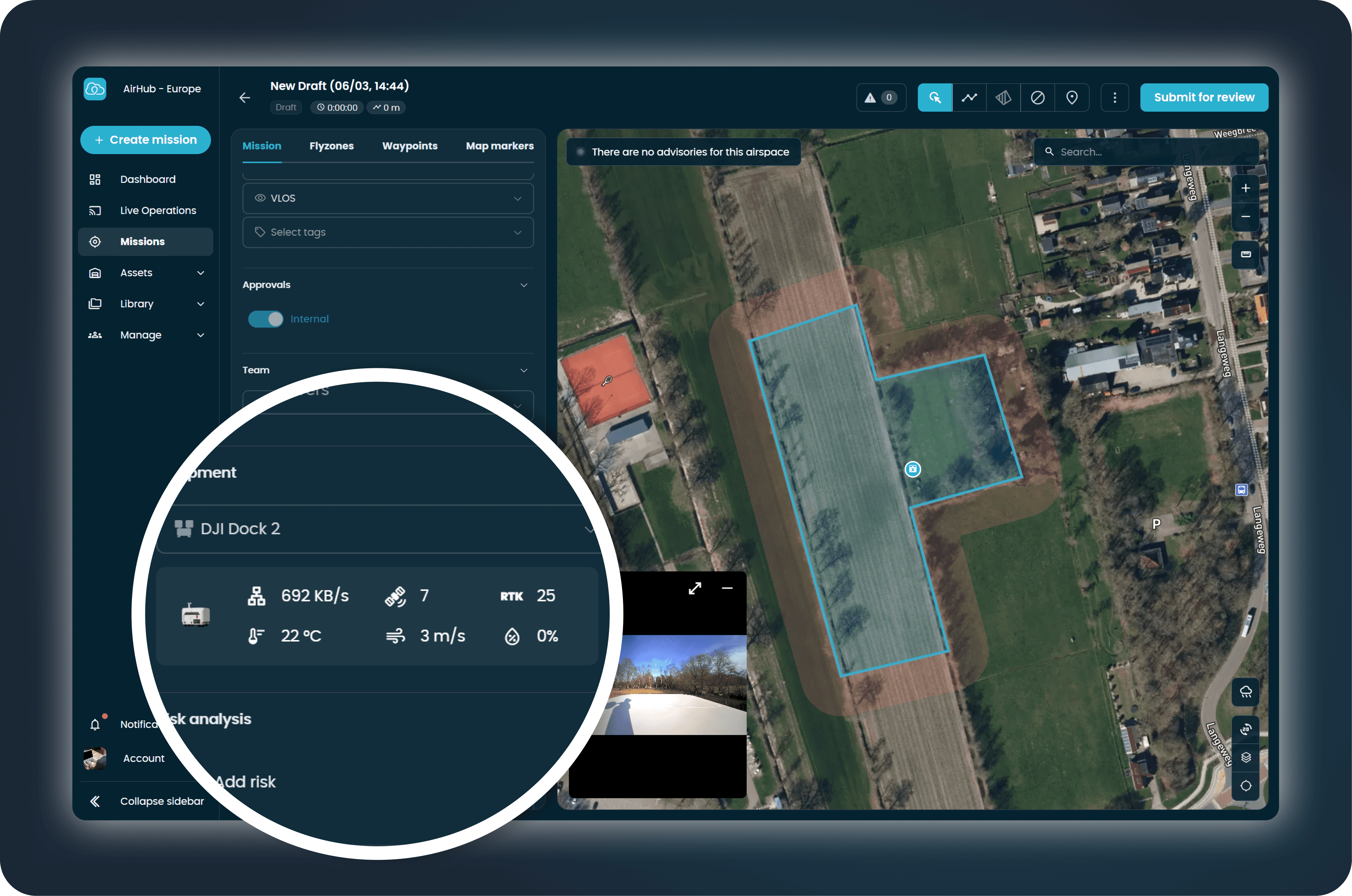The image size is (1352, 896).
Task: Expand the Library submenu chevron
Action: 201,304
